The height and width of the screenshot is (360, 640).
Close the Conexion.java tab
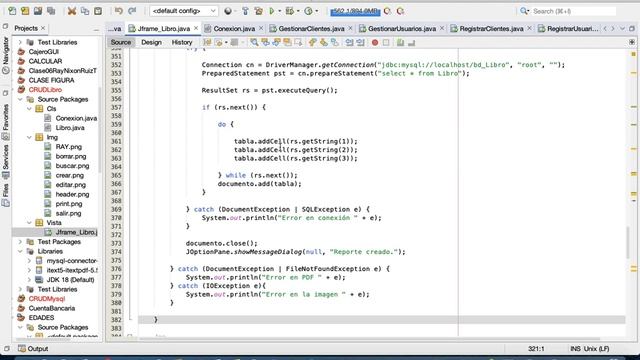click(x=261, y=28)
